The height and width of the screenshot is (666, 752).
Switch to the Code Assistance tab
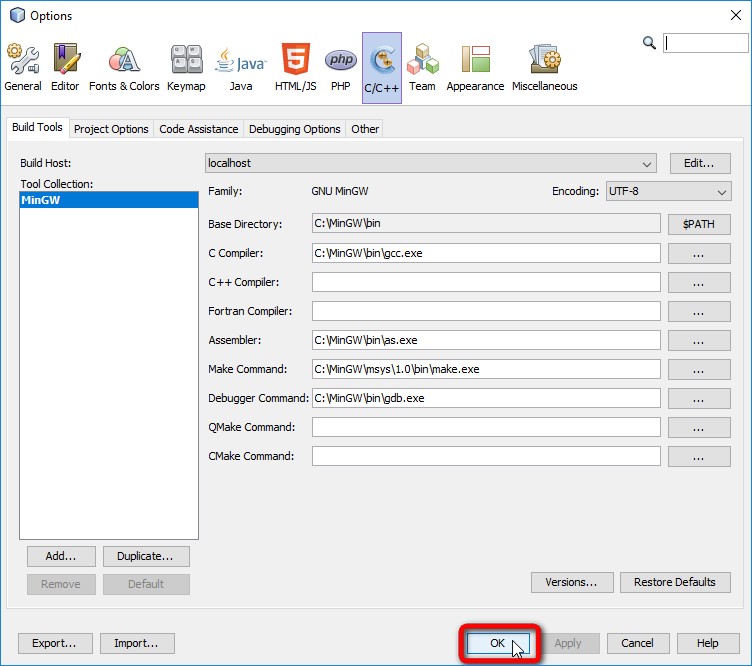pos(199,129)
